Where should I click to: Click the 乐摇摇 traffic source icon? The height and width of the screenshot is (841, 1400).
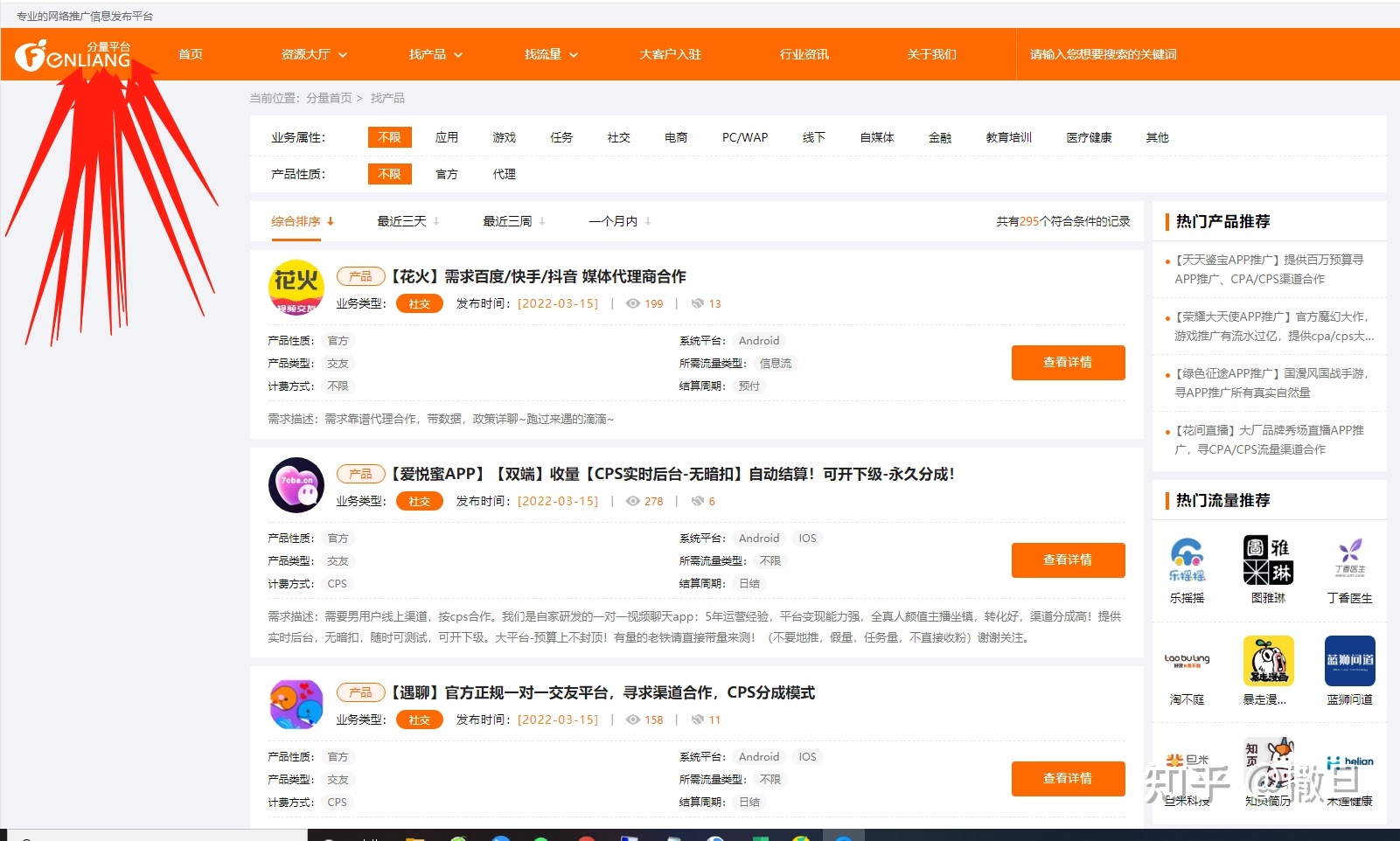click(x=1187, y=560)
